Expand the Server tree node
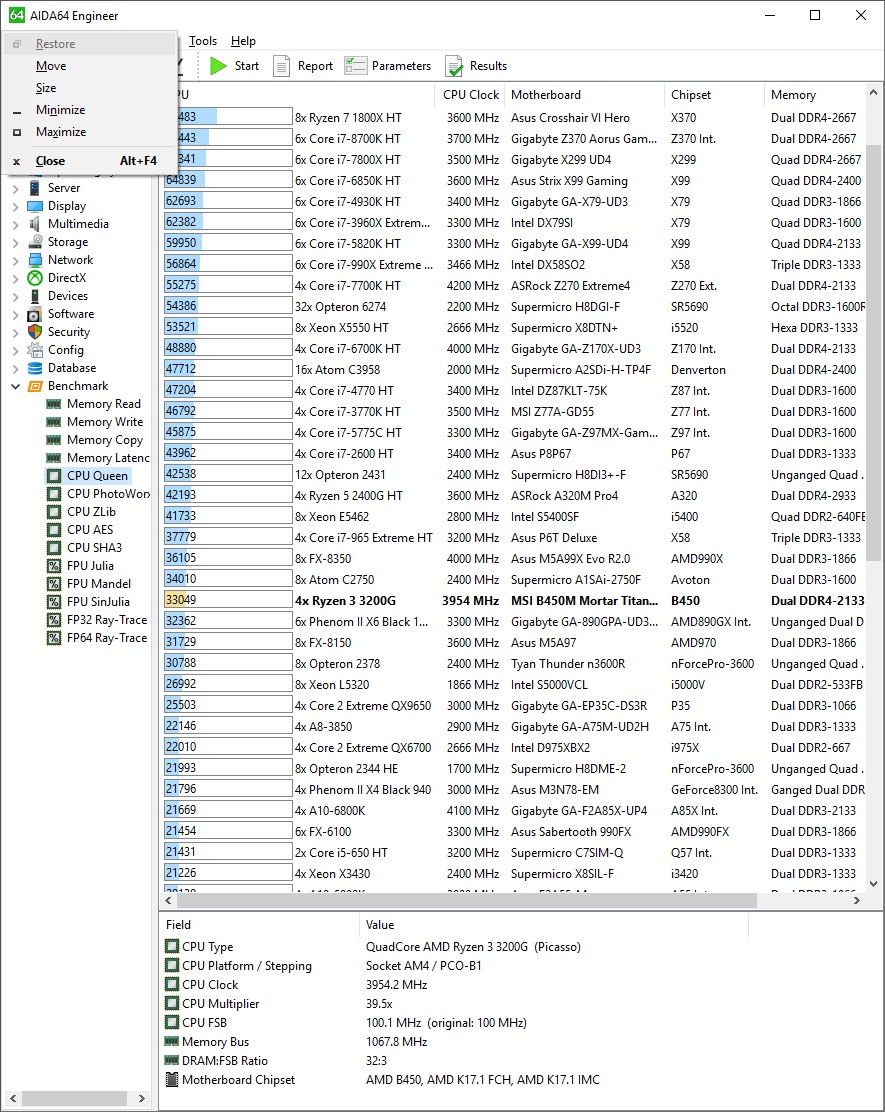Screen dimensions: 885x1112 tap(16, 189)
